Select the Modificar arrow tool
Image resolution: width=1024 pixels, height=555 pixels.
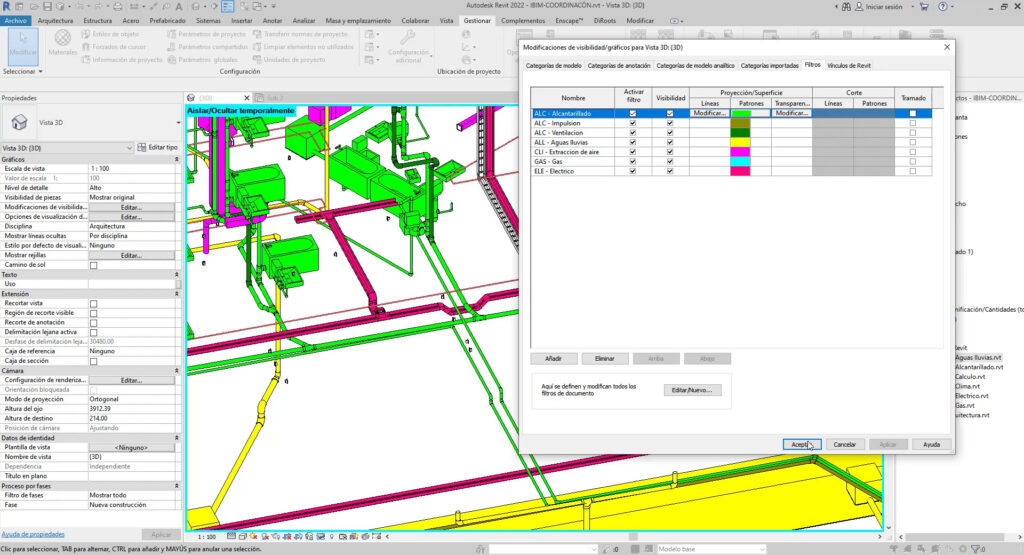tap(21, 44)
